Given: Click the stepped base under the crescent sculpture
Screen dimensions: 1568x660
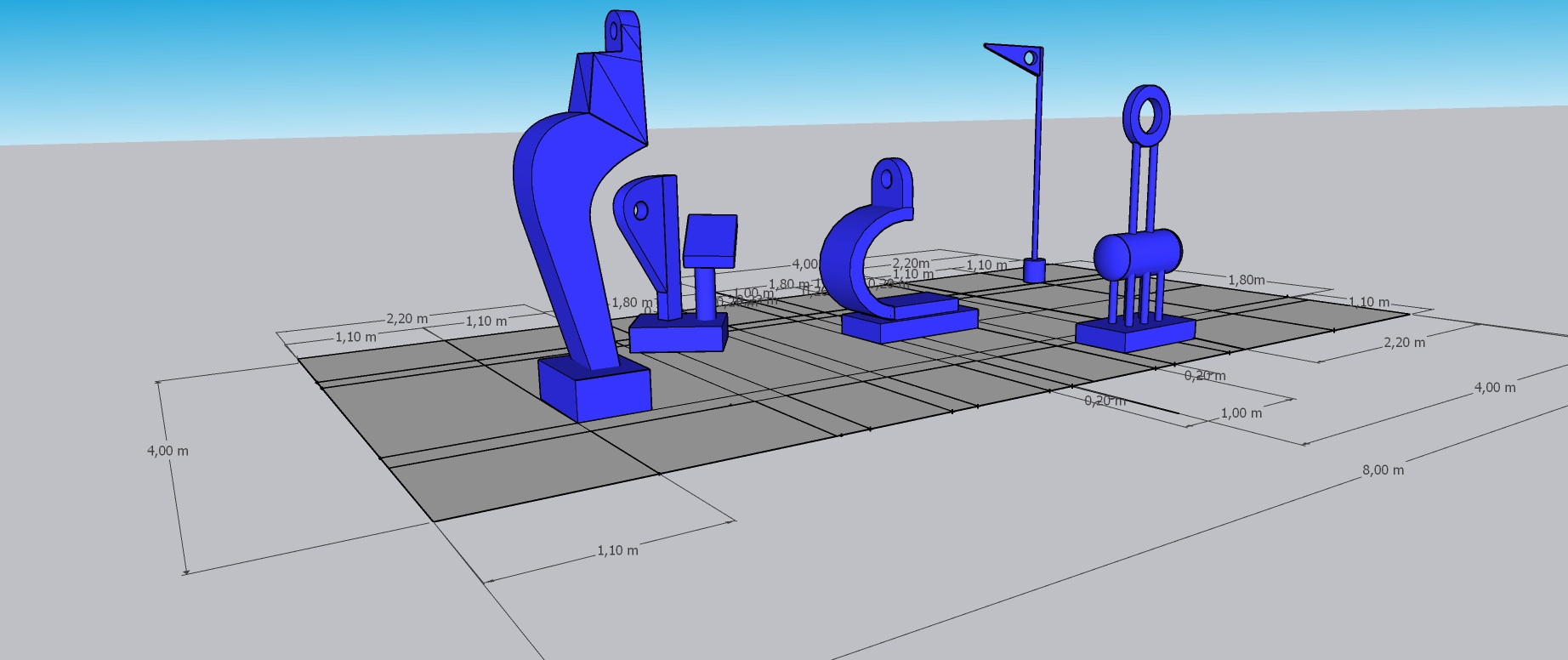Looking at the screenshot, I should coord(908,321).
